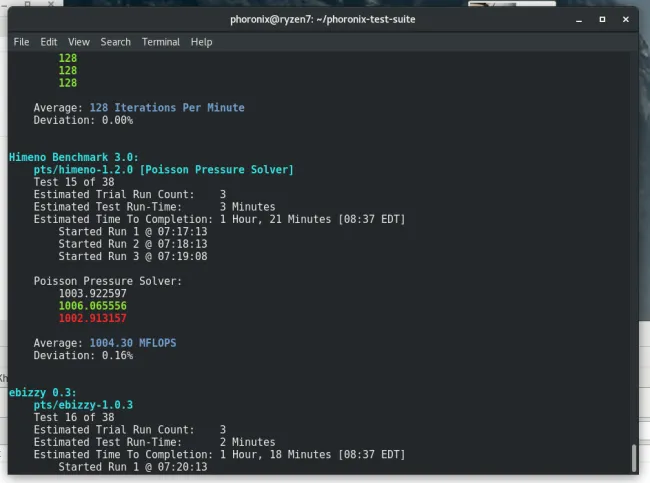Click Started Run 3 @ 07:19:08
The image size is (650, 483).
point(133,257)
